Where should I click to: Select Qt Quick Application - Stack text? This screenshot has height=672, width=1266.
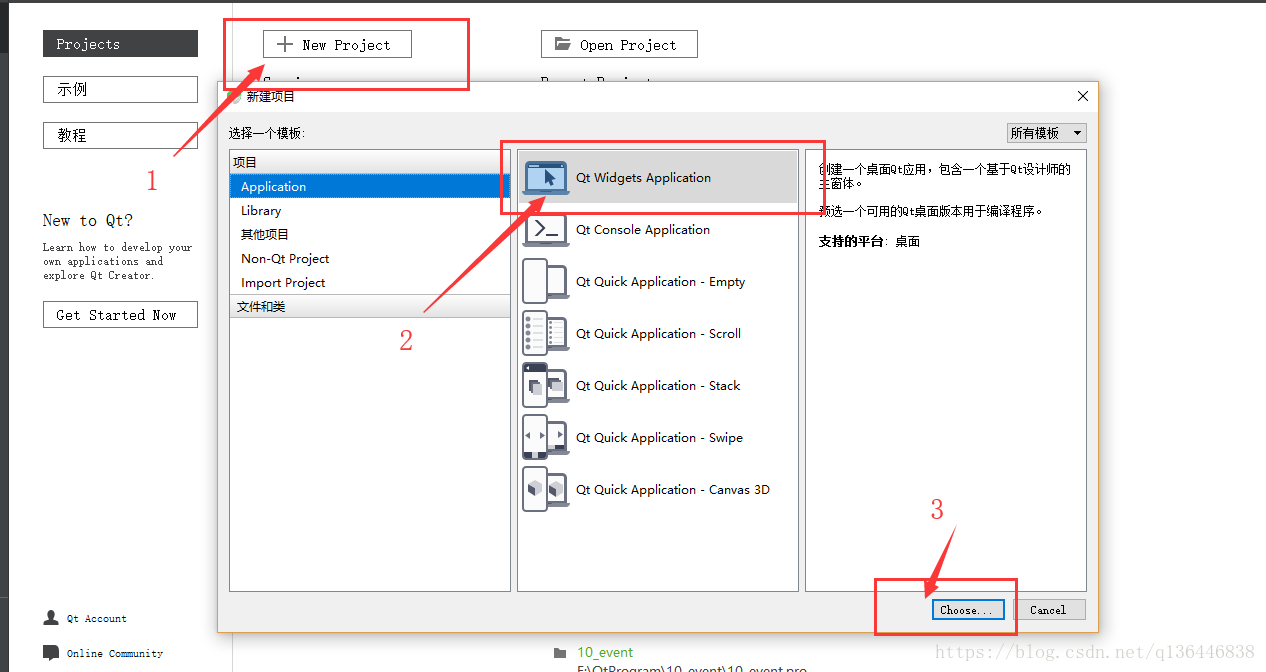click(658, 386)
